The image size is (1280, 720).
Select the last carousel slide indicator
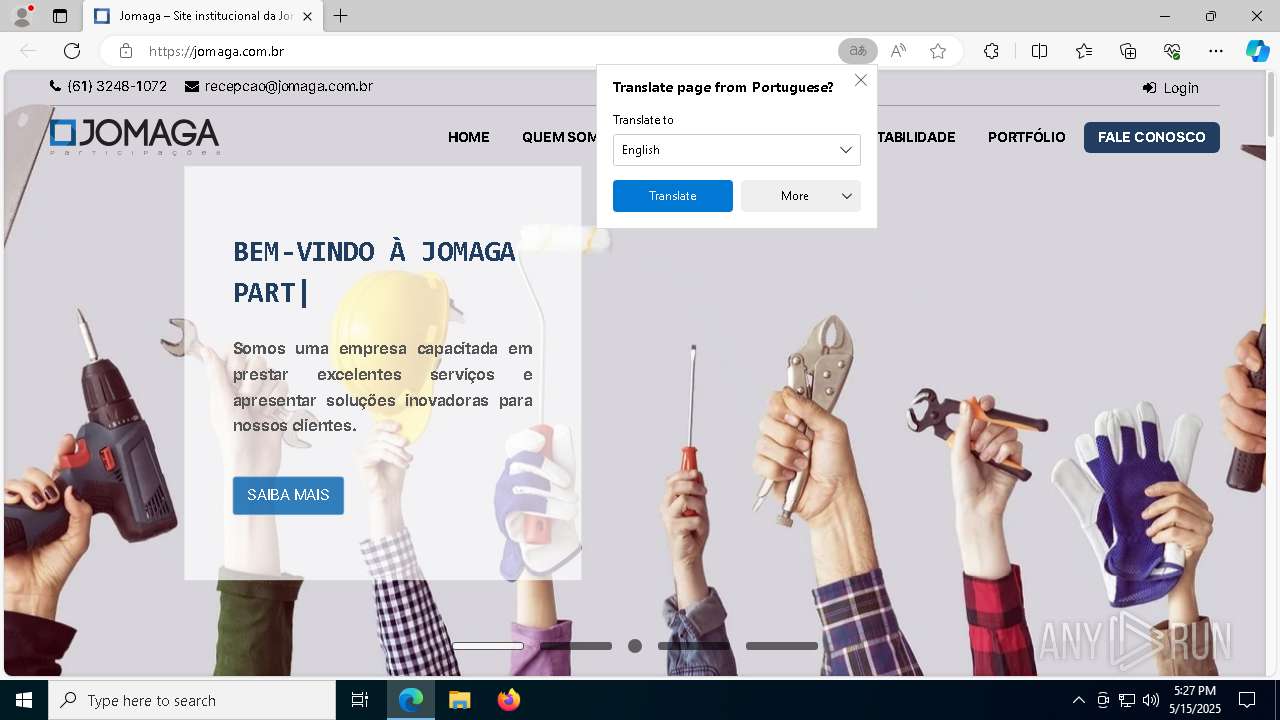782,646
